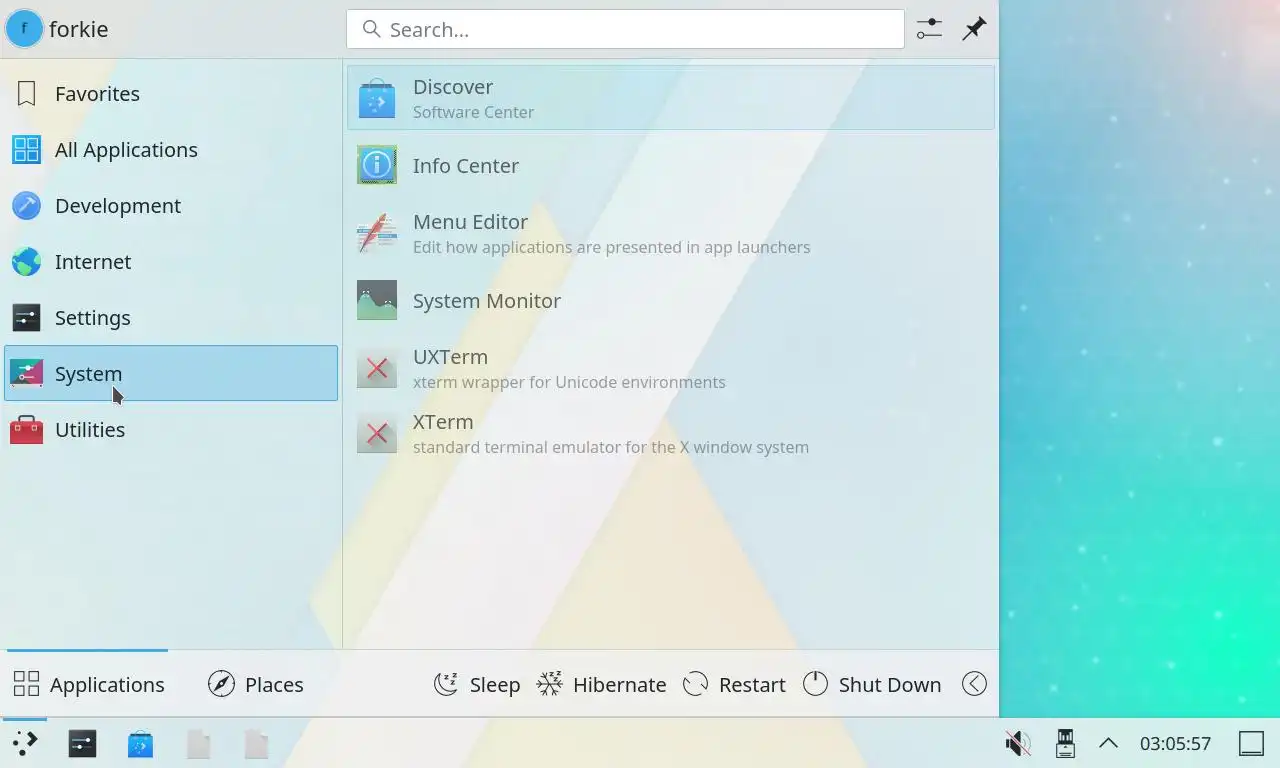1280x768 pixels.
Task: Start System Monitor
Action: tap(670, 300)
